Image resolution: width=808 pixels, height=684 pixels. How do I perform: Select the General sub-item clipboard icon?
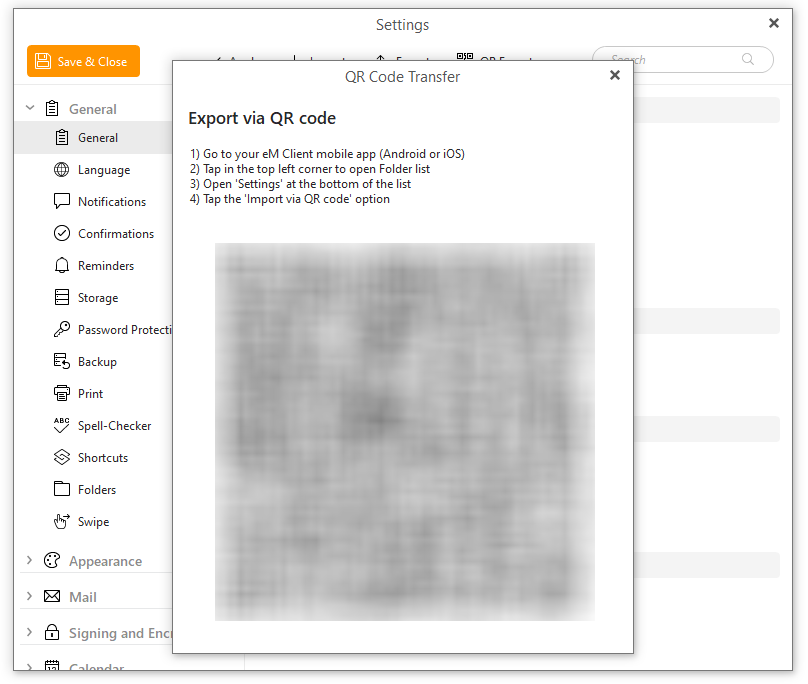(62, 138)
